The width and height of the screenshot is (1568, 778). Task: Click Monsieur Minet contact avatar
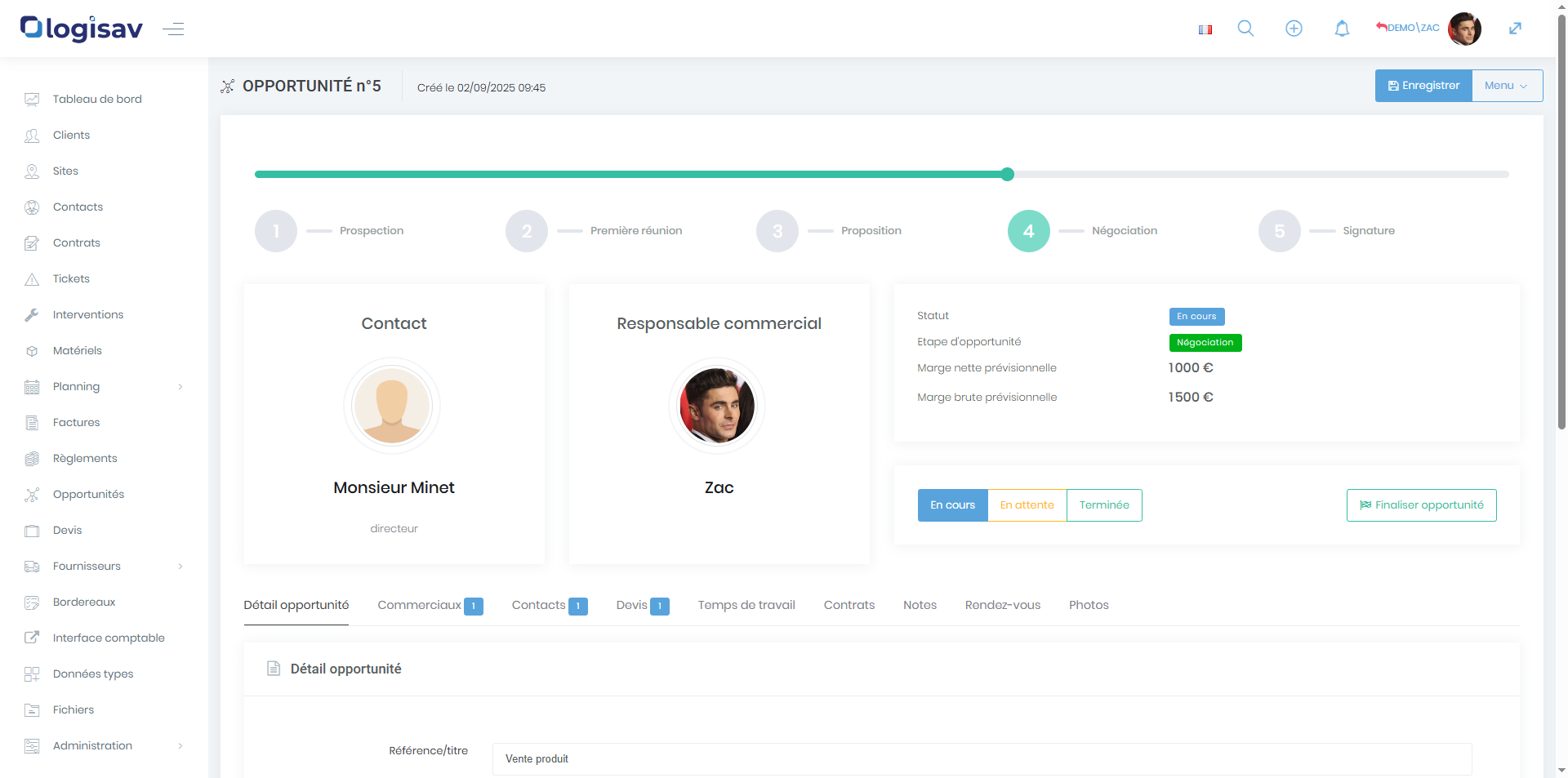pyautogui.click(x=392, y=406)
